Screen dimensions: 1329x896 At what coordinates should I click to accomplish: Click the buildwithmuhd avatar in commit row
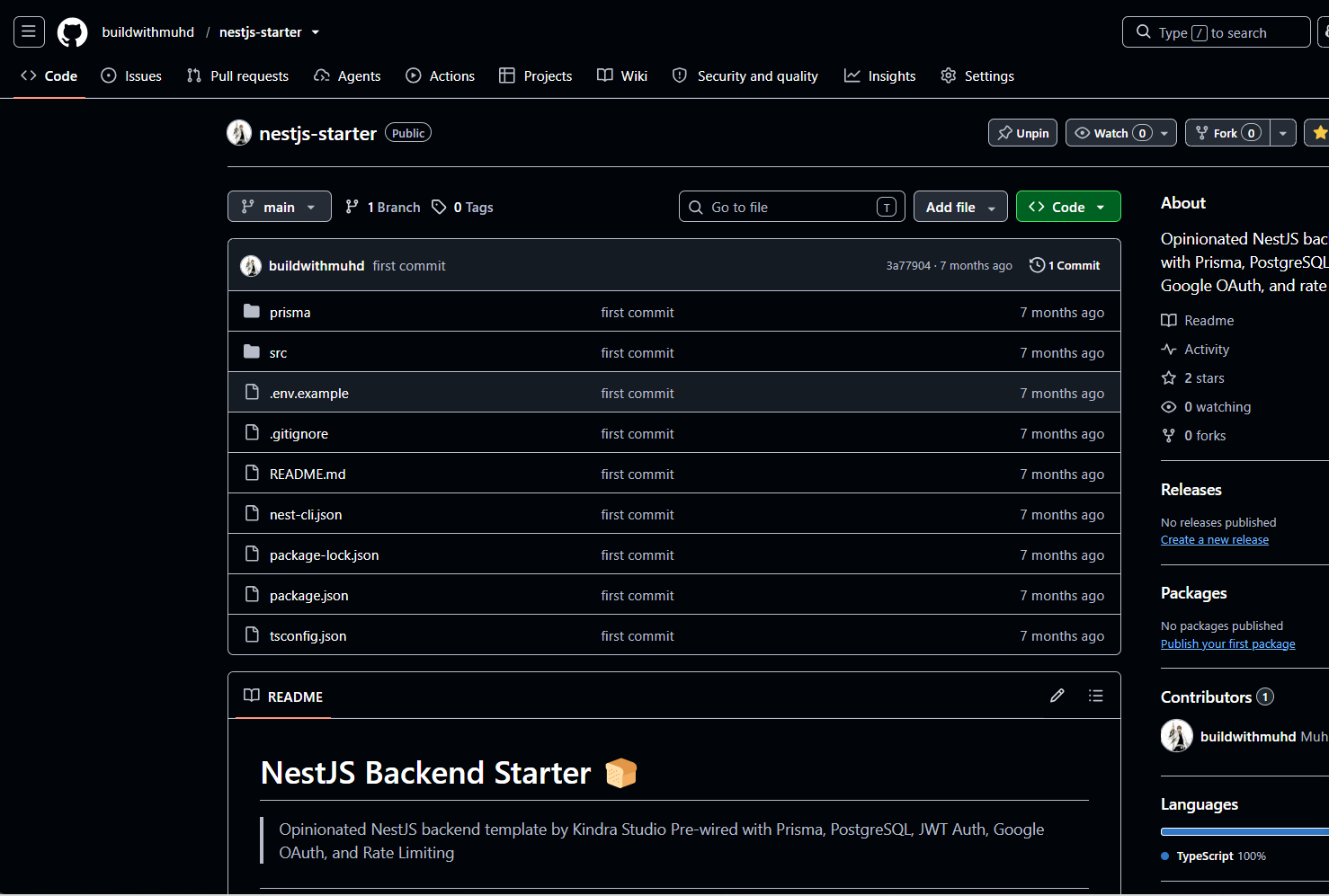click(251, 266)
